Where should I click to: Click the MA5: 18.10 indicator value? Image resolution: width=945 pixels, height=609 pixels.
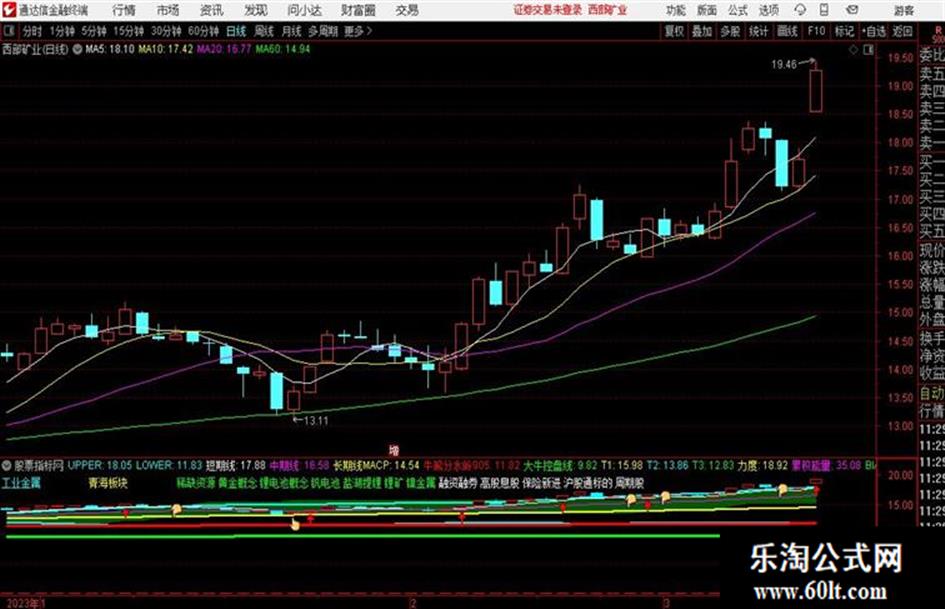[x=110, y=49]
